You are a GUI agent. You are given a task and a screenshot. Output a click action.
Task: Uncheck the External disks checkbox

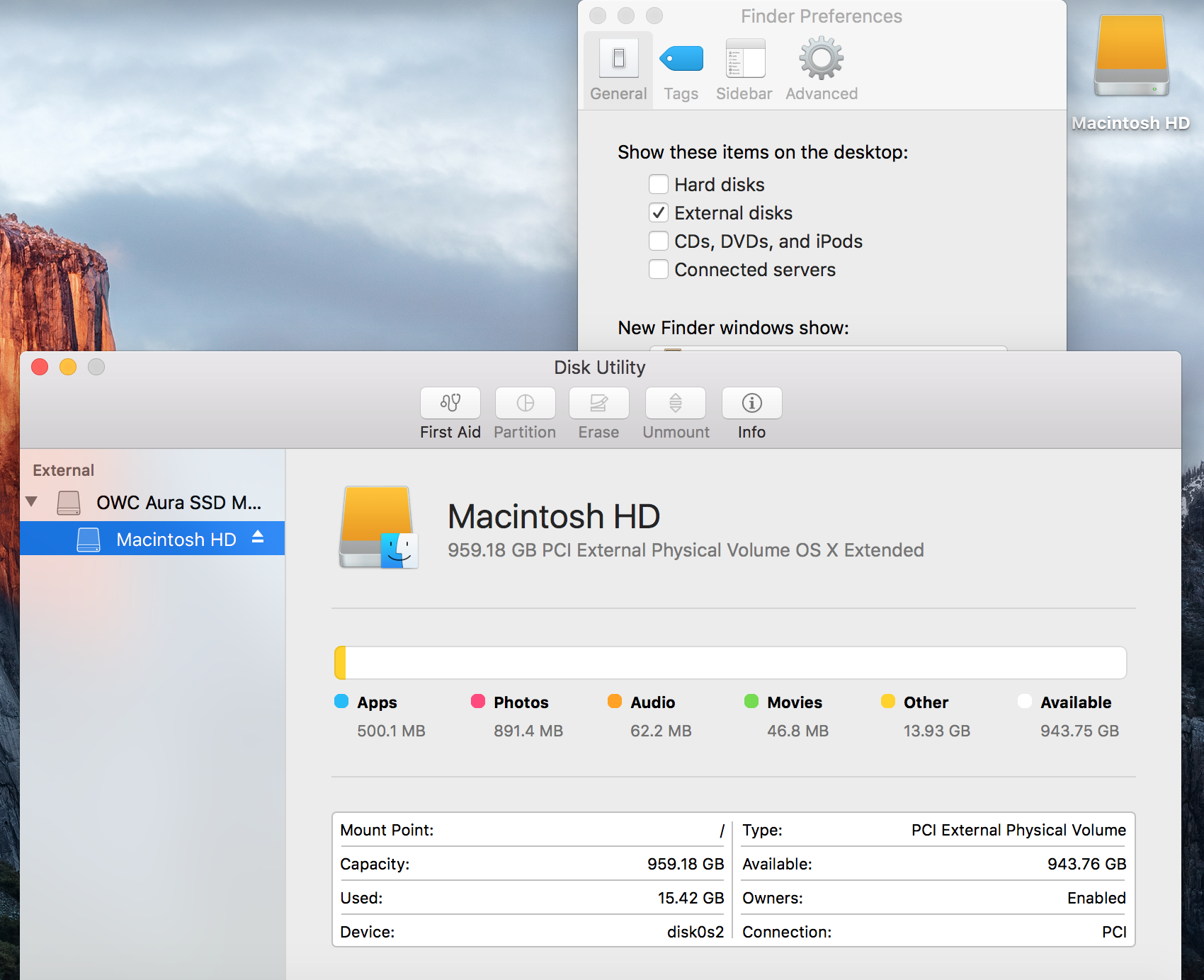[x=659, y=213]
